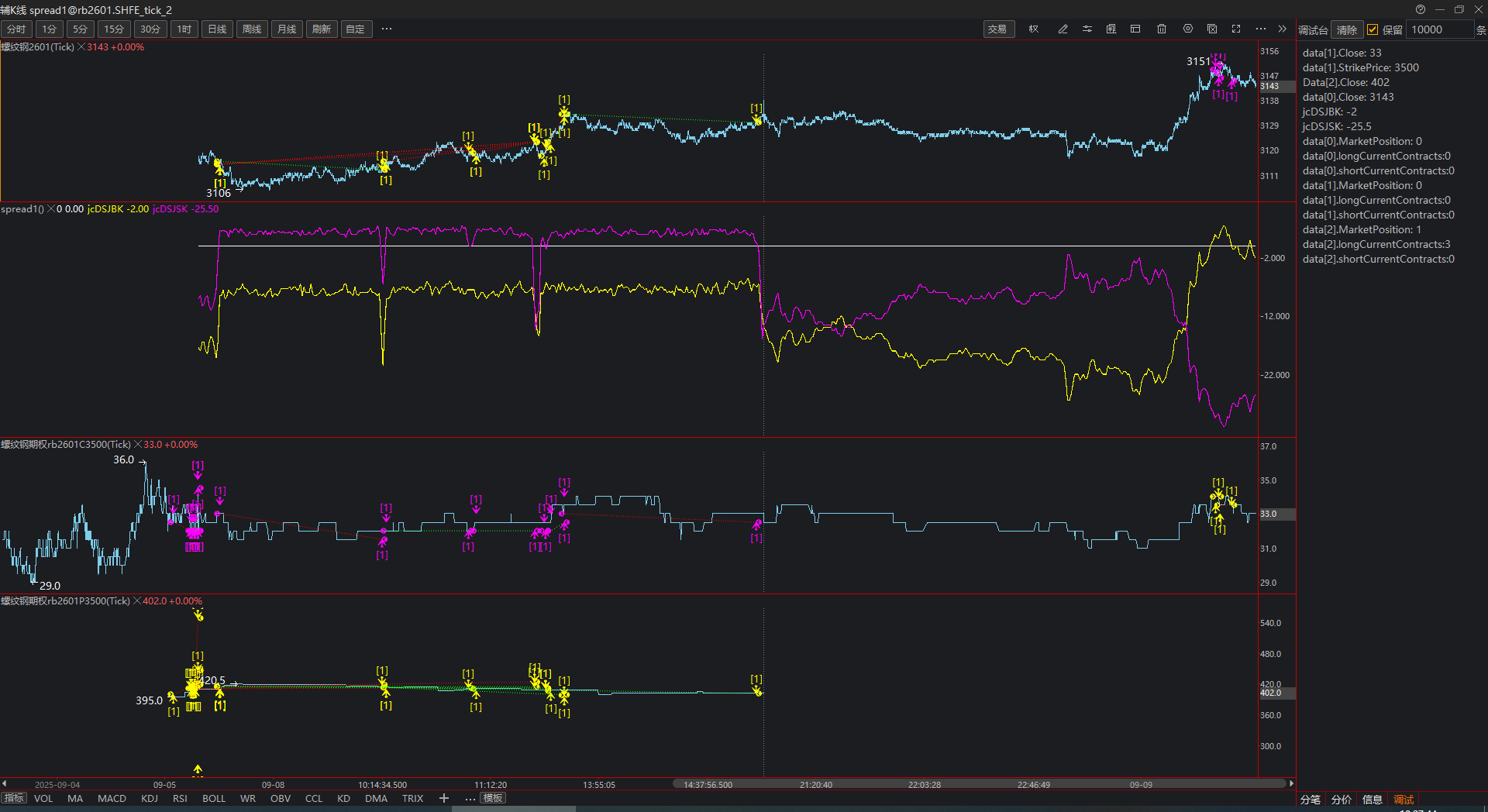Close the spread1 sub-chart via X
Viewport: 1488px width, 812px height.
(x=51, y=209)
